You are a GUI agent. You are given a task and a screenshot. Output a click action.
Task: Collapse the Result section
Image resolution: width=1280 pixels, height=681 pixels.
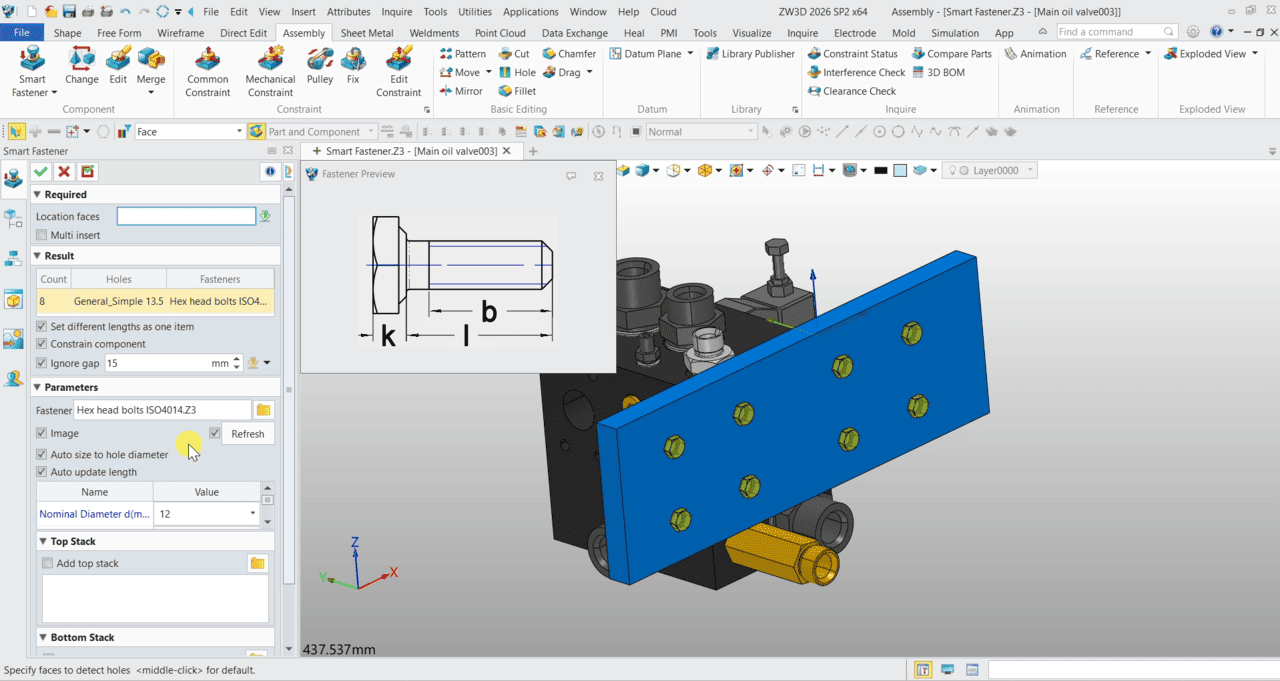38,256
